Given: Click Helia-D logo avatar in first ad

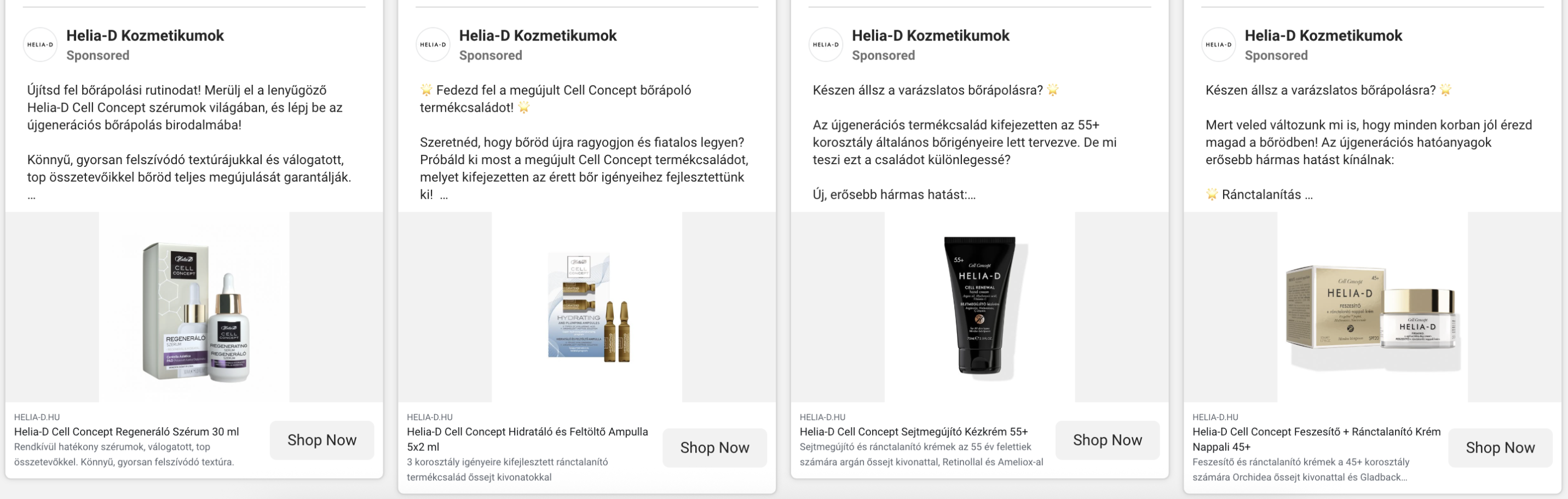Looking at the screenshot, I should click(x=40, y=44).
